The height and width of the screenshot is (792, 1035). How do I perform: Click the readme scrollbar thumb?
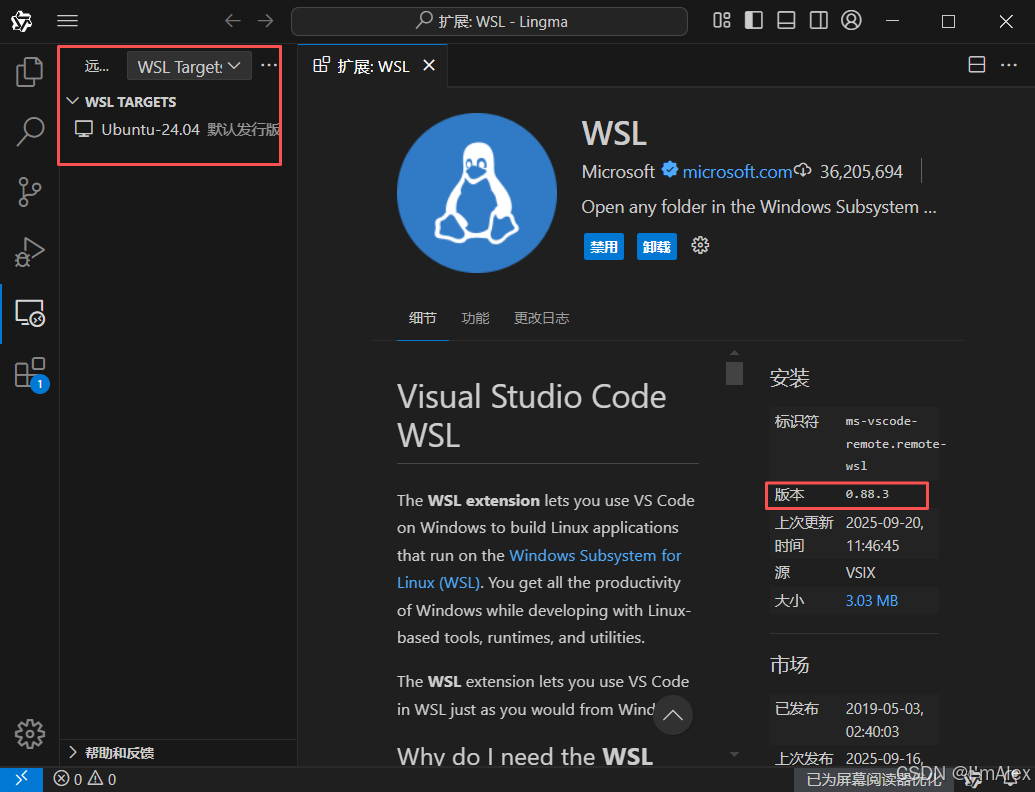734,373
